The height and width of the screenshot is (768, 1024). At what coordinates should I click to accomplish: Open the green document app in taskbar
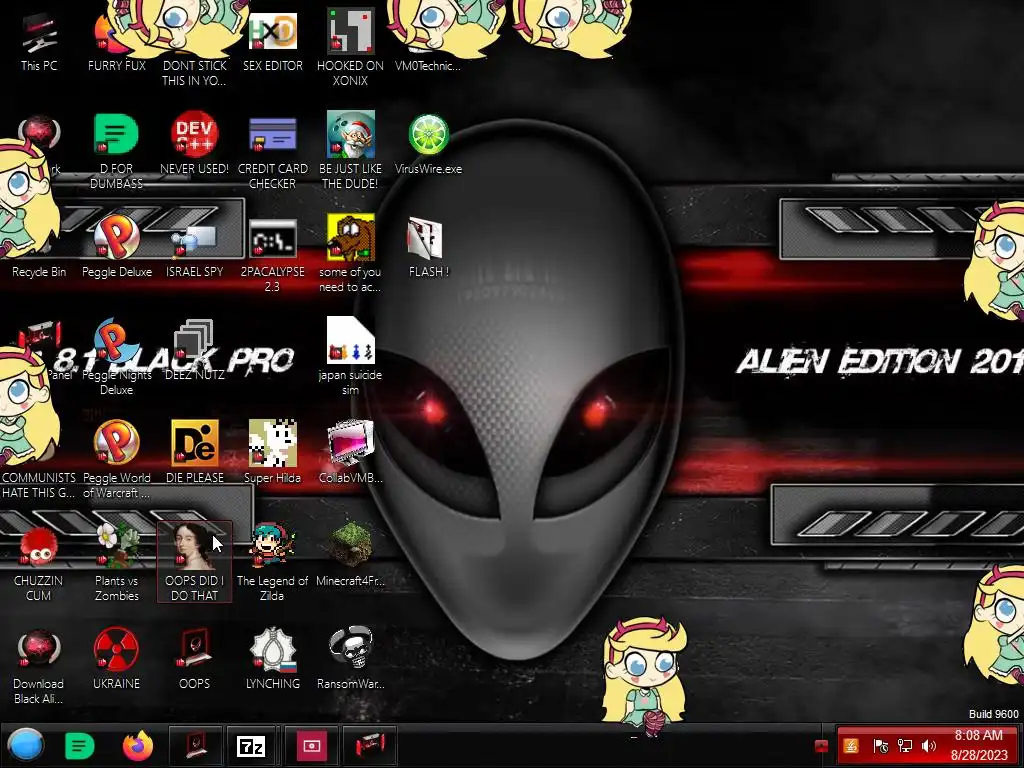(x=80, y=746)
